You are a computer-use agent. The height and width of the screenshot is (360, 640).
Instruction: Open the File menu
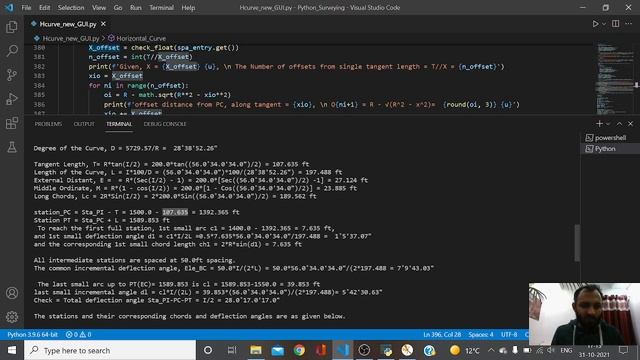tap(26, 8)
